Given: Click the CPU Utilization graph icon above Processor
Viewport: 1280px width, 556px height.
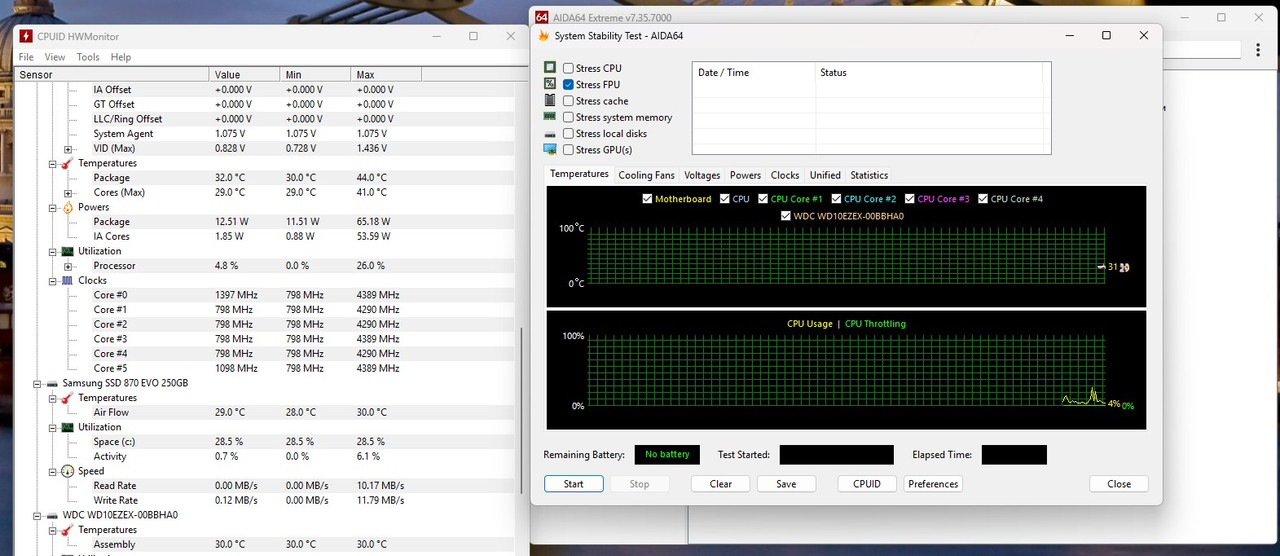Looking at the screenshot, I should pyautogui.click(x=67, y=251).
